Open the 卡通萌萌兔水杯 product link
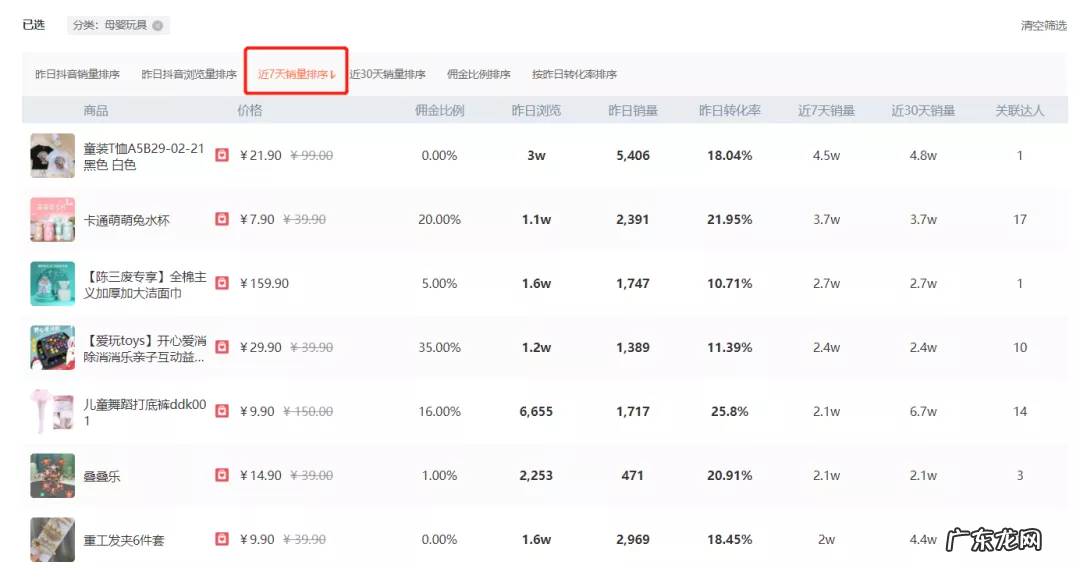This screenshot has height=569, width=1080. [126, 220]
